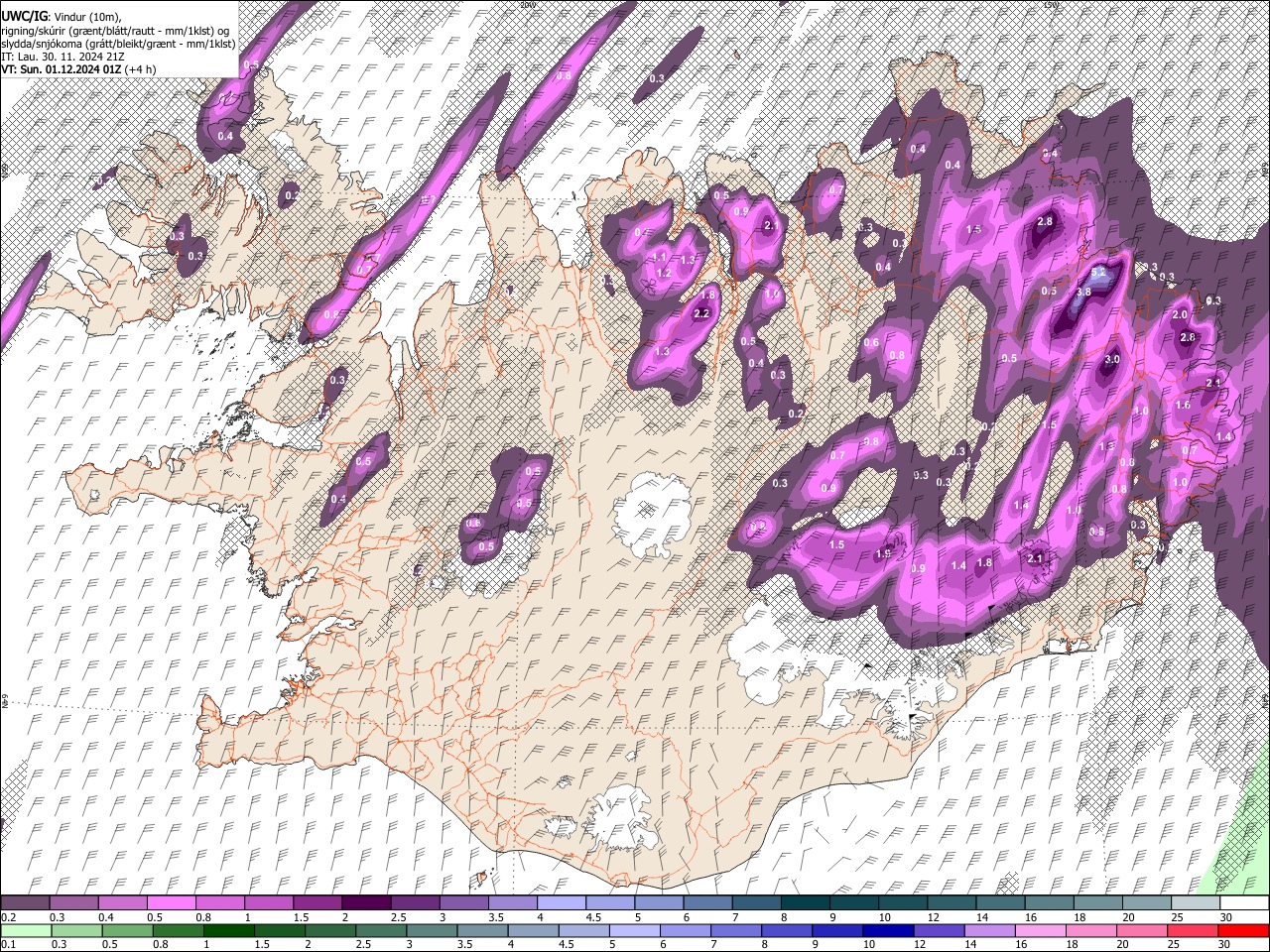Viewport: 1270px width, 952px height.
Task: Click the 3.8 precipitation value on map
Action: coord(1083,293)
